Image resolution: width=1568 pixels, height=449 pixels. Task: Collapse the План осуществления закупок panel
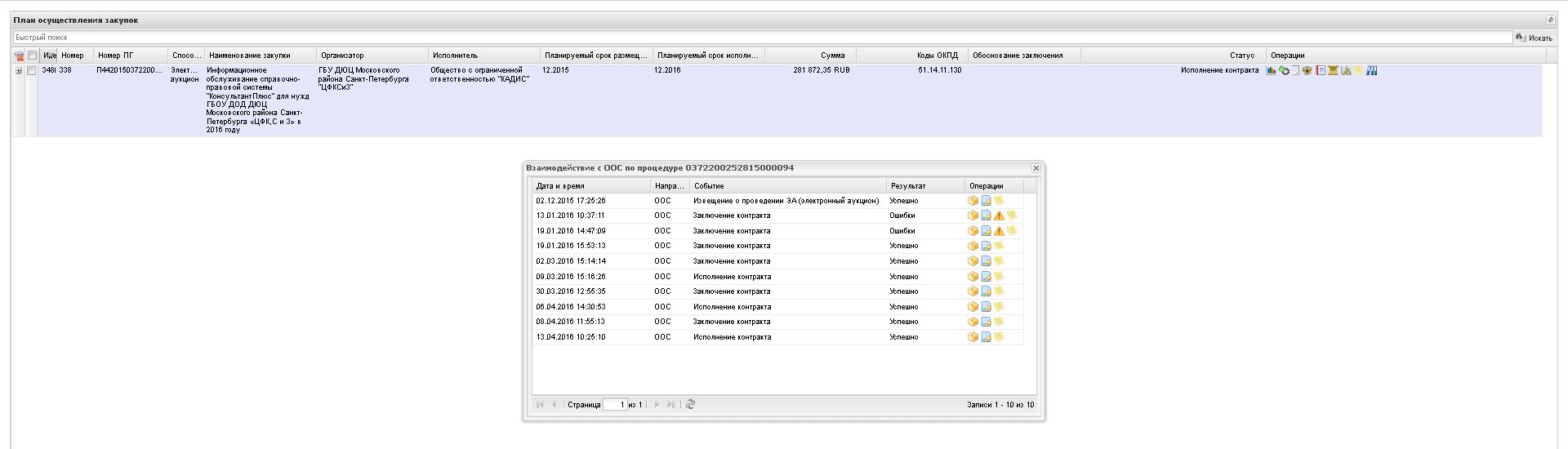point(1550,20)
